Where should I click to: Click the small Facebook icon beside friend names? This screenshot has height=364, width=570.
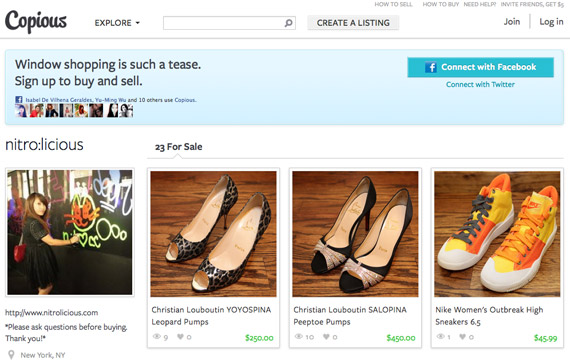click(x=19, y=99)
